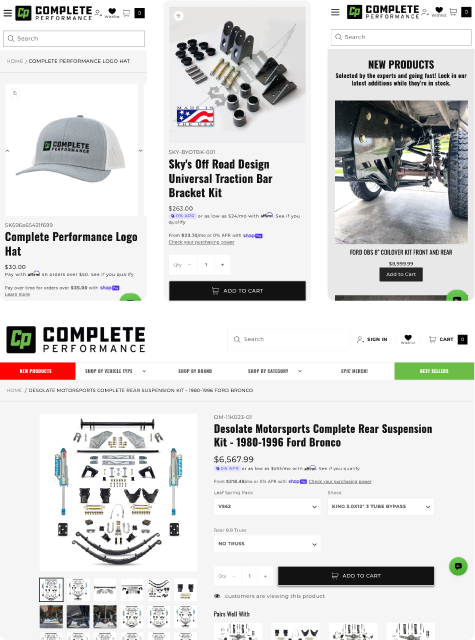Show next hat image with arrow
The width and height of the screenshot is (475, 640).
140,151
